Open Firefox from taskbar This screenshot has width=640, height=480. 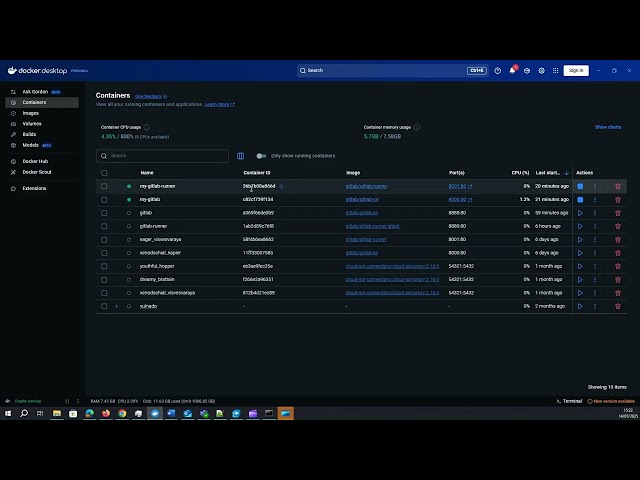click(106, 413)
